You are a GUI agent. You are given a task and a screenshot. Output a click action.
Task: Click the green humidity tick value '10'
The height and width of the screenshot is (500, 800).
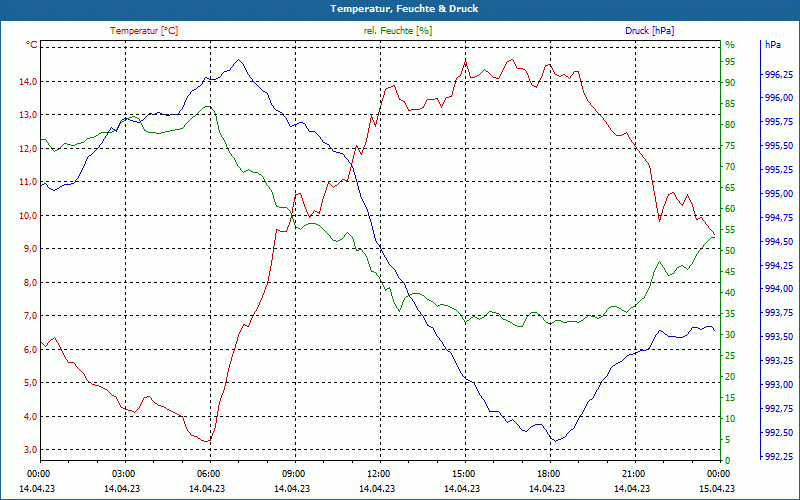tap(730, 419)
